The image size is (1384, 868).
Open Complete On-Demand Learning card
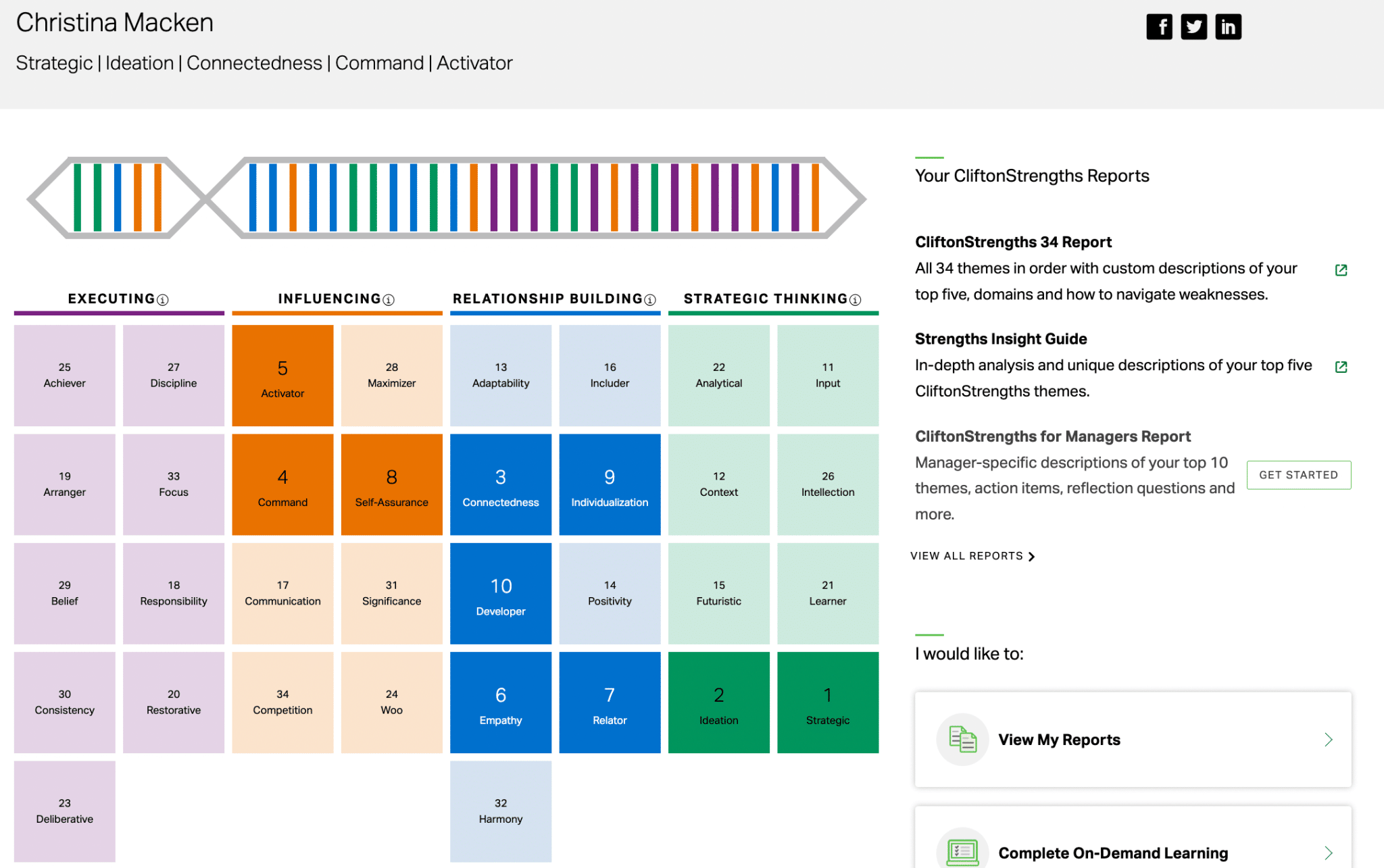point(1133,838)
